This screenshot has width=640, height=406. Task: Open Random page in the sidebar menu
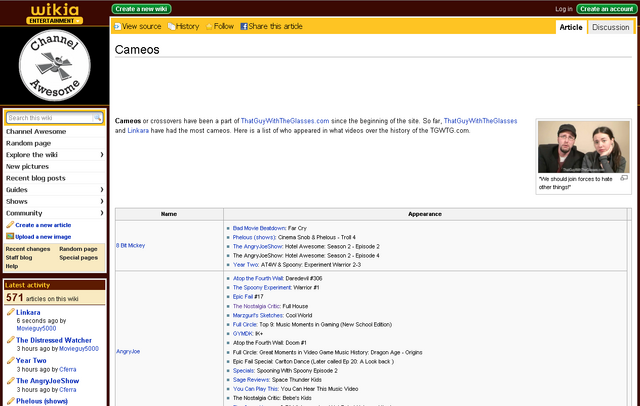(x=29, y=143)
